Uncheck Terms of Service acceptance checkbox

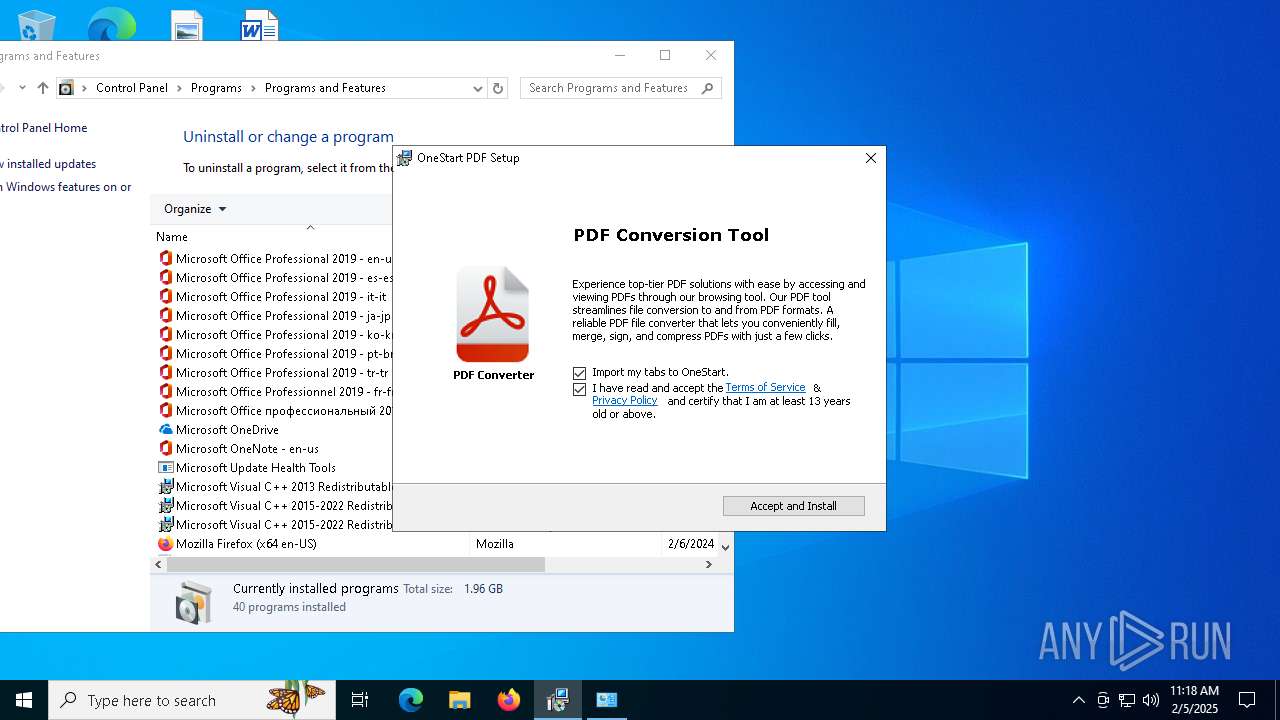pyautogui.click(x=579, y=389)
